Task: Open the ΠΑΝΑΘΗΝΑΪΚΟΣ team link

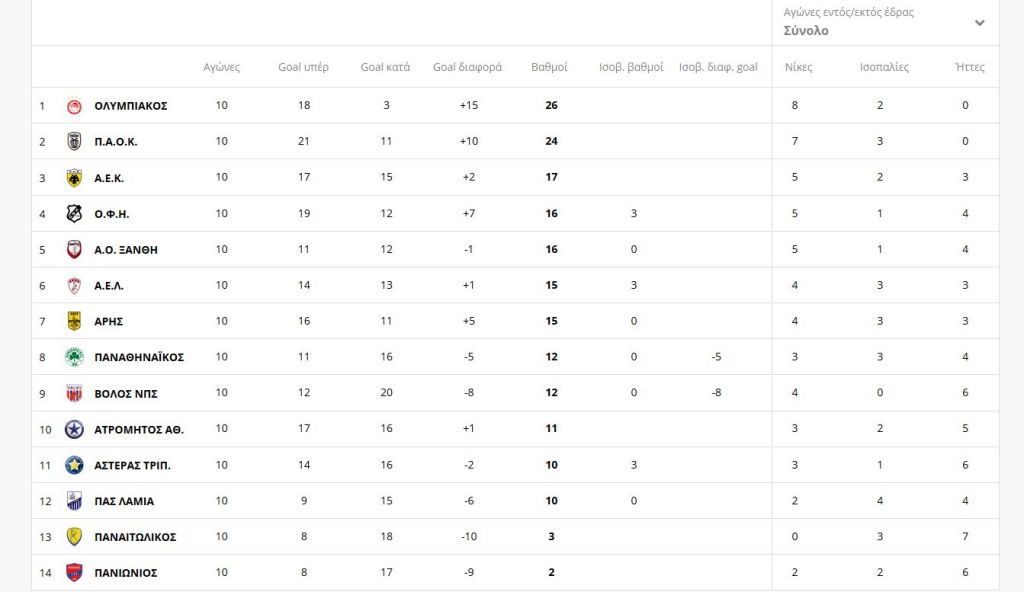Action: point(139,357)
